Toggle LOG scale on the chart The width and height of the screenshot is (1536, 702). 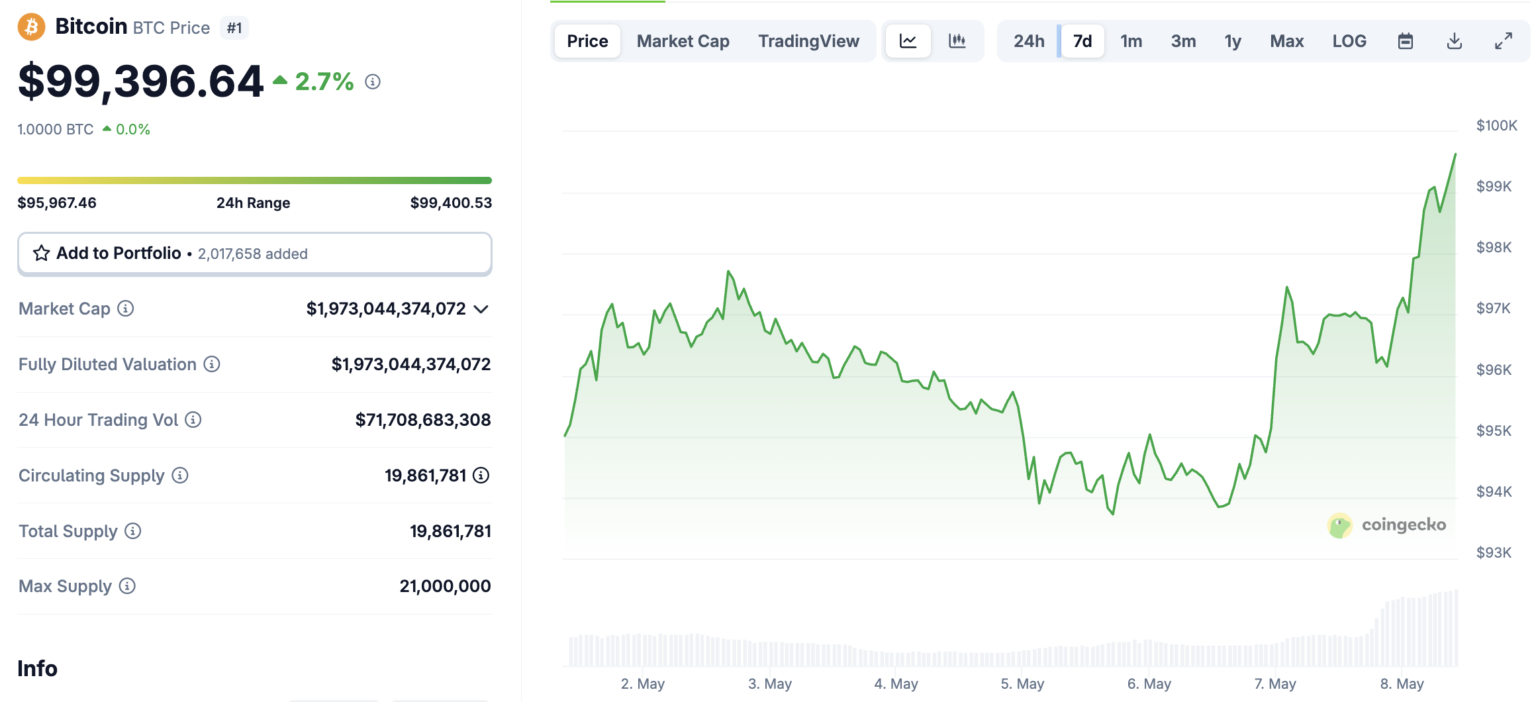(x=1349, y=41)
